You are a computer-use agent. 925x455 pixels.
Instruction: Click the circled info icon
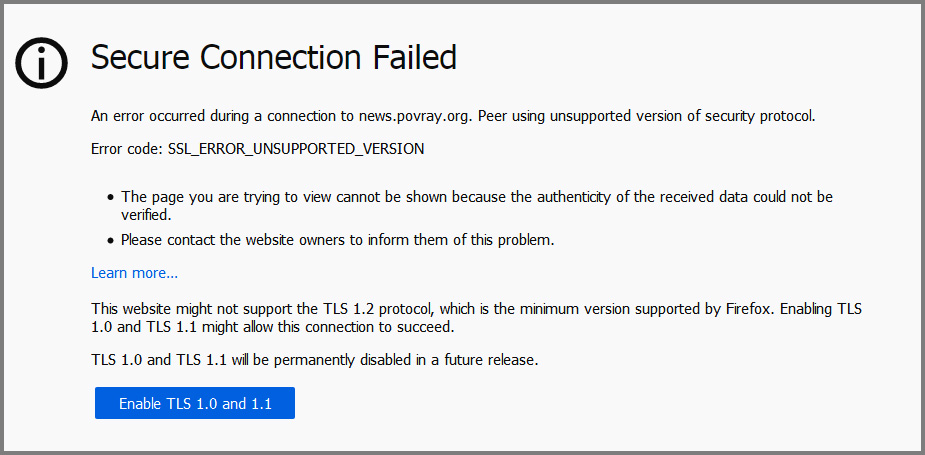41,63
